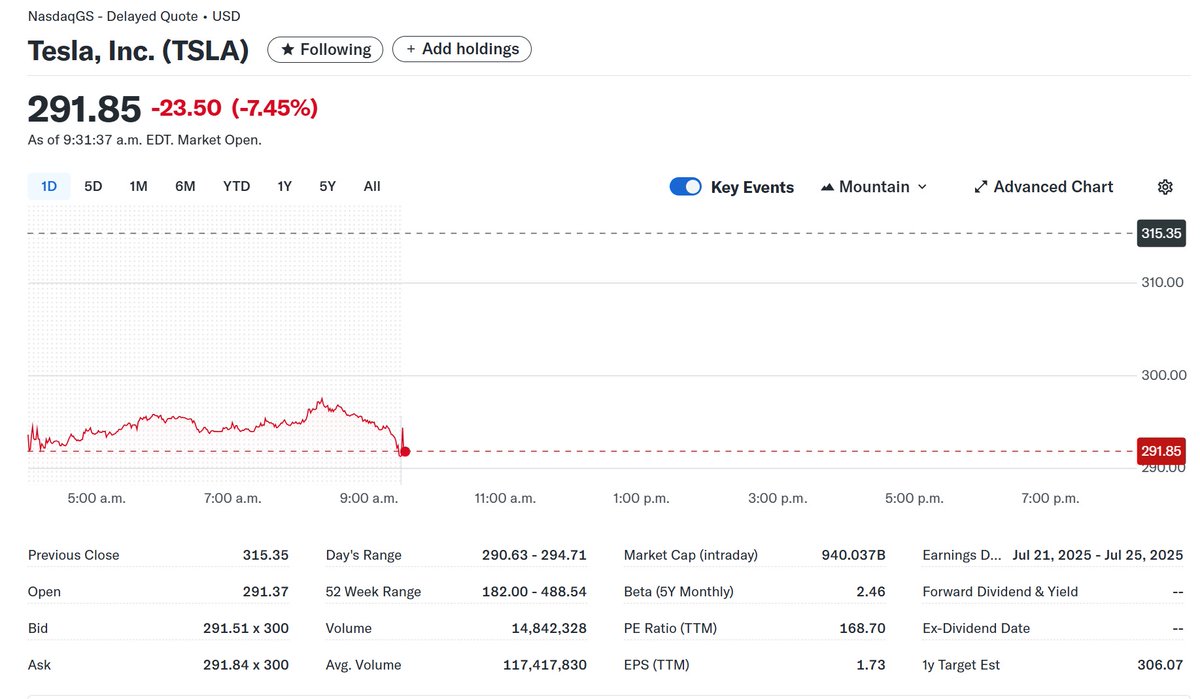Select the 1D time range tab
Screen dimensions: 1200x699
point(49,186)
